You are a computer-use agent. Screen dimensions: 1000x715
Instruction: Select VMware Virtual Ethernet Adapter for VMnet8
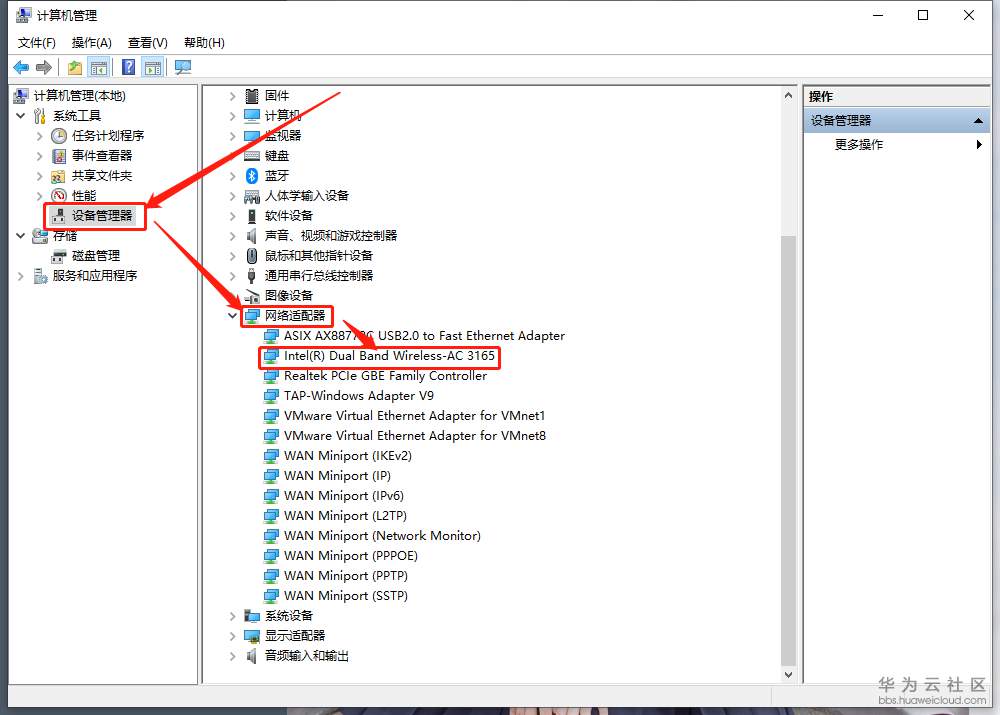click(x=415, y=436)
